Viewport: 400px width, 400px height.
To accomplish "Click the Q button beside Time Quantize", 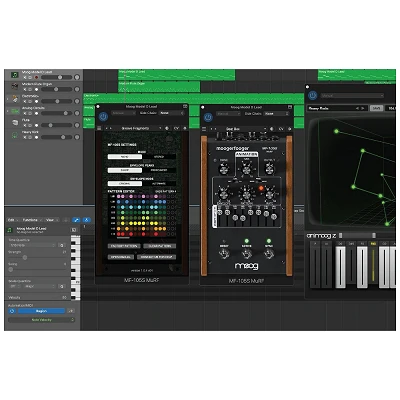I will (x=62, y=245).
